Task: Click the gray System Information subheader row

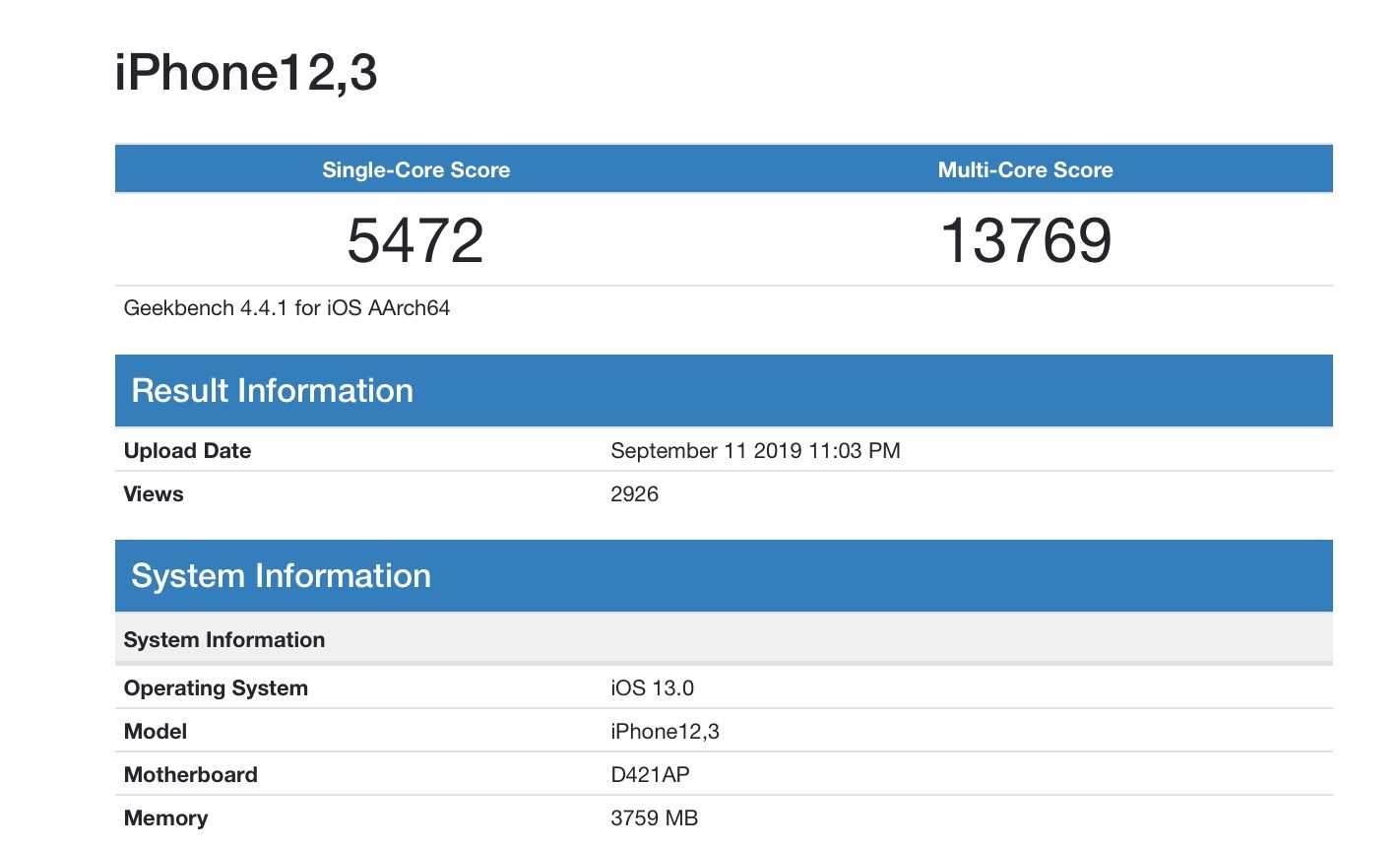Action: [x=724, y=640]
